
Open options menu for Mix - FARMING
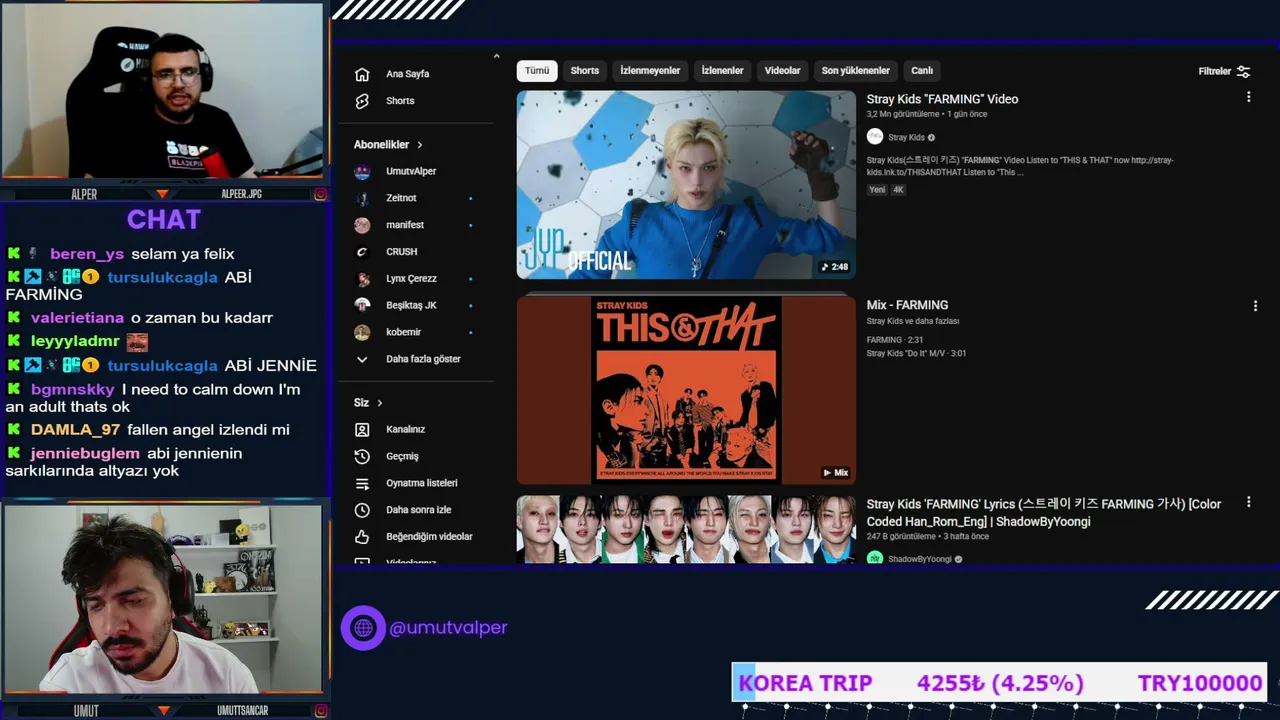1255,306
